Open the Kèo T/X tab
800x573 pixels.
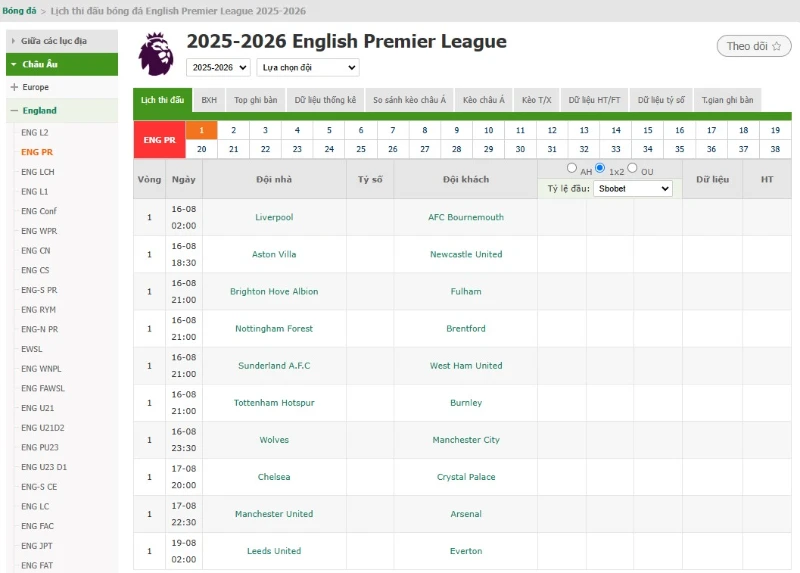tap(536, 100)
